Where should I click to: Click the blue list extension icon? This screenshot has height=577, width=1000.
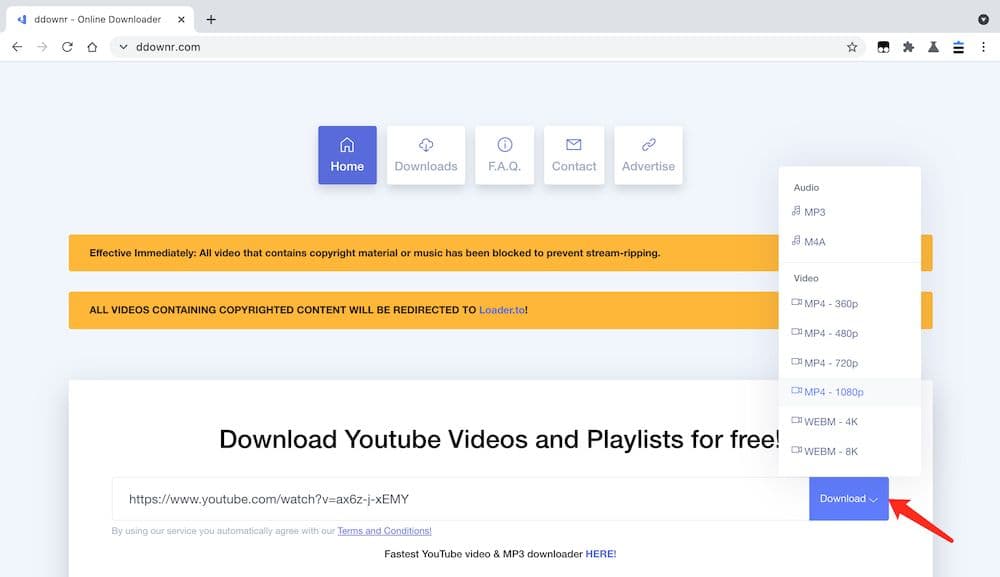pos(959,47)
